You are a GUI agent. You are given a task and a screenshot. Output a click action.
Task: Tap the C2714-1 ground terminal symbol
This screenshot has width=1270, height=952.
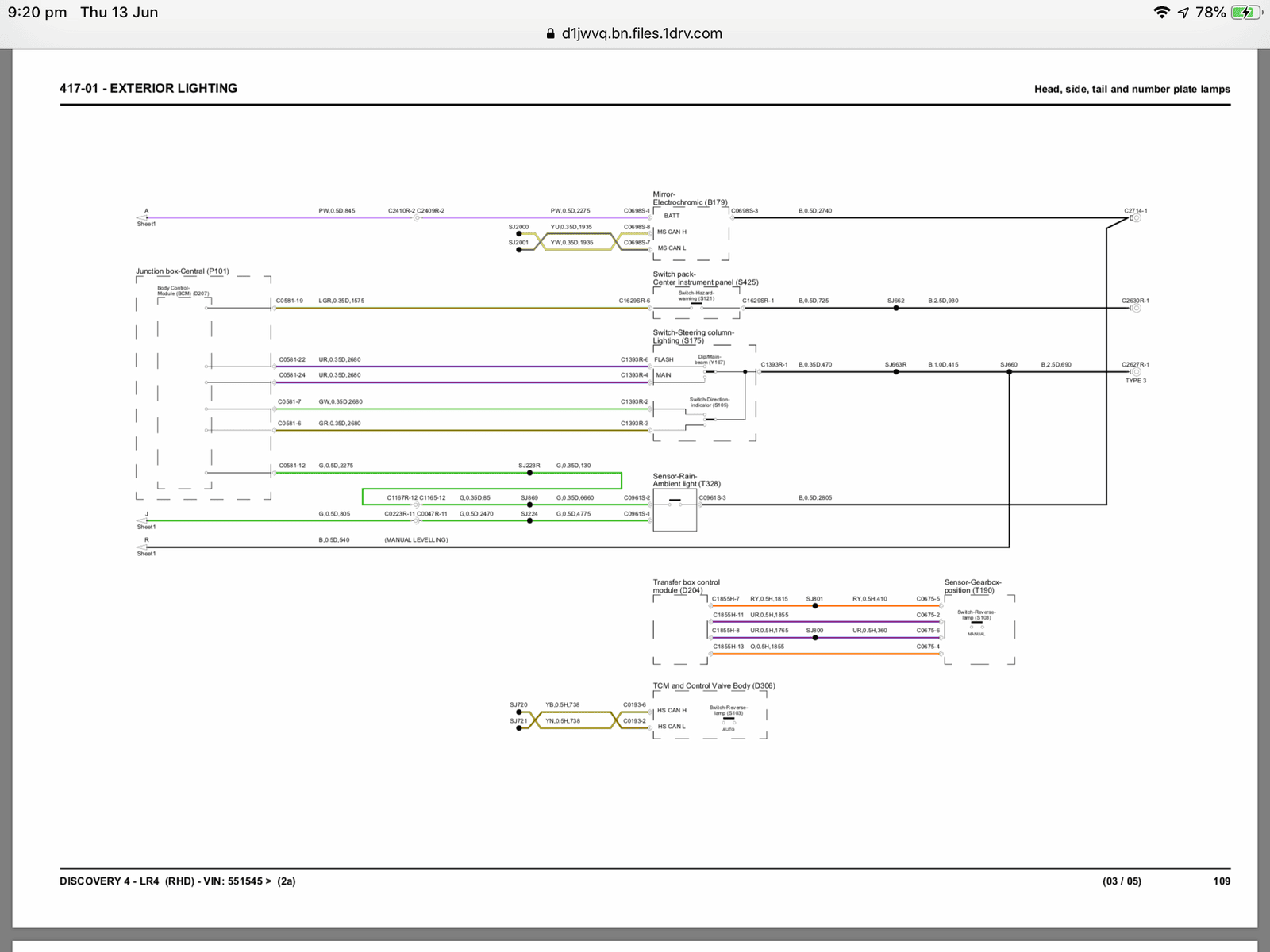[x=1136, y=218]
